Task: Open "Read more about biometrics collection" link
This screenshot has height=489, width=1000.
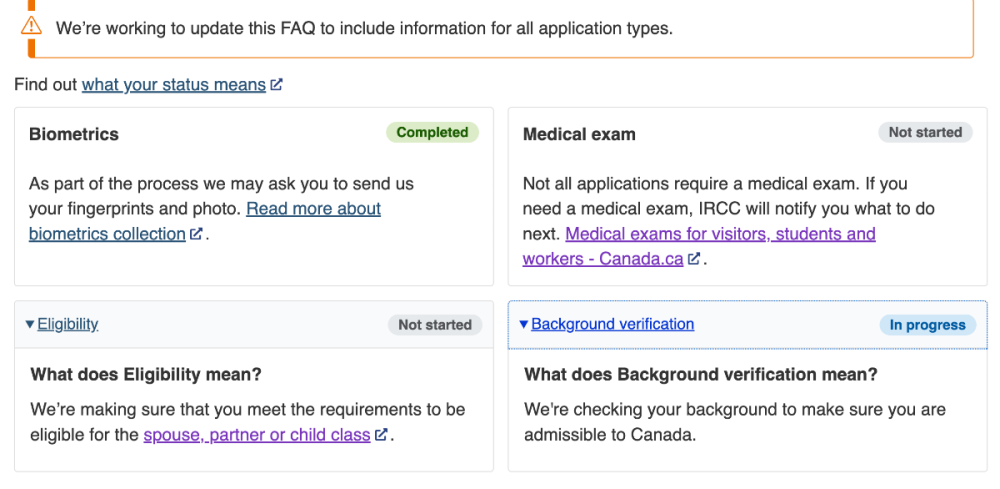Action: click(x=313, y=209)
